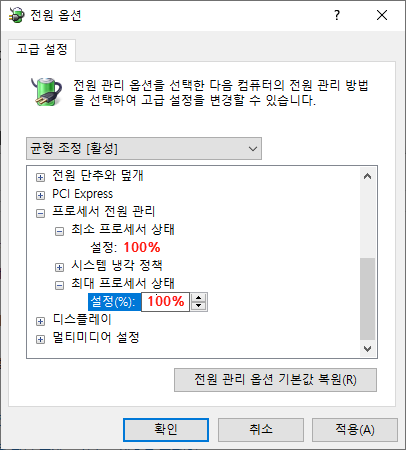The image size is (406, 450).
Task: Expand the 전원 단추와 덮개 node
Action: [x=40, y=177]
